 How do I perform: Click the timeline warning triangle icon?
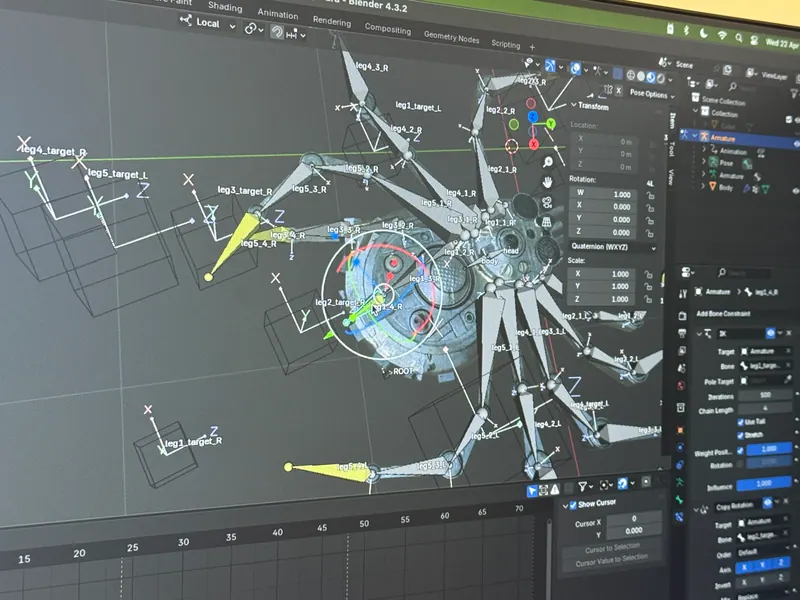pyautogui.click(x=555, y=489)
